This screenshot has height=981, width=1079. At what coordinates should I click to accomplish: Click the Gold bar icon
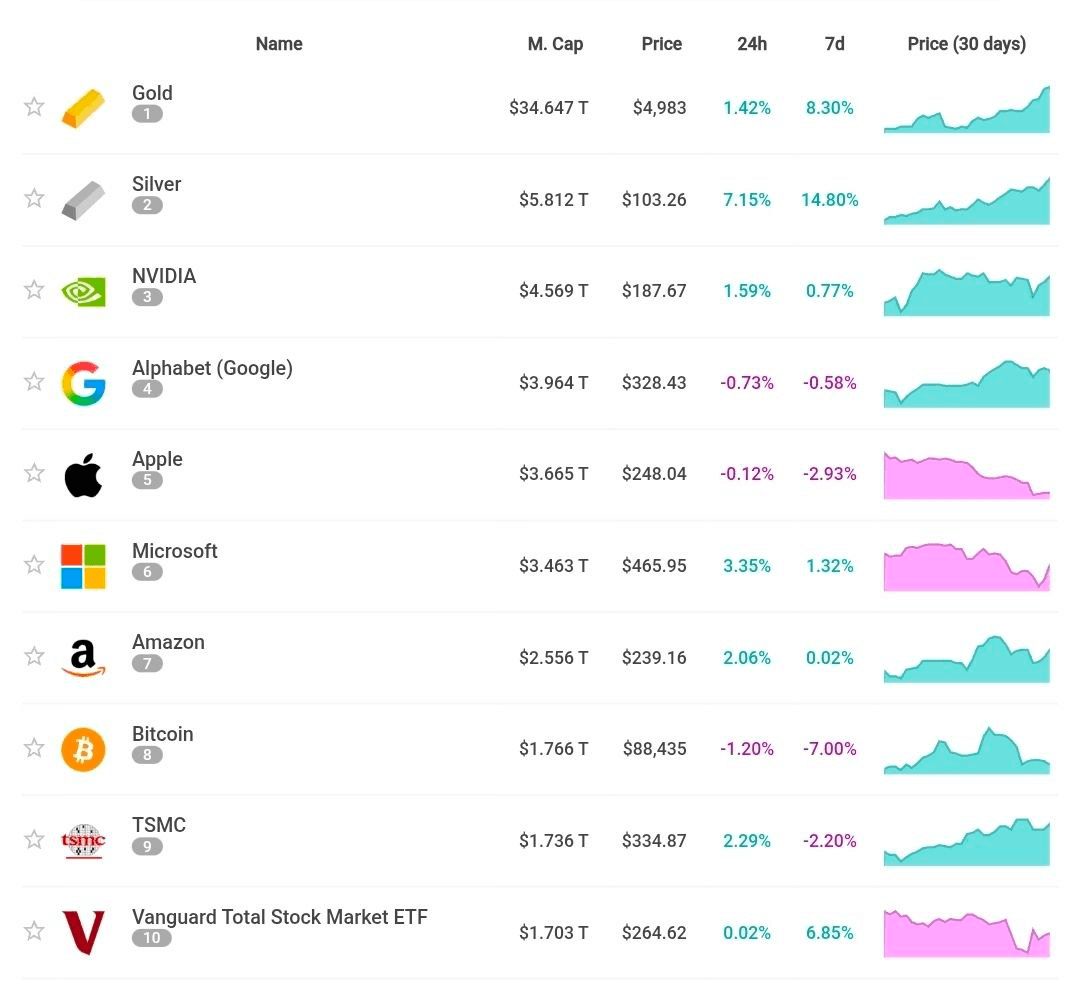pos(83,108)
